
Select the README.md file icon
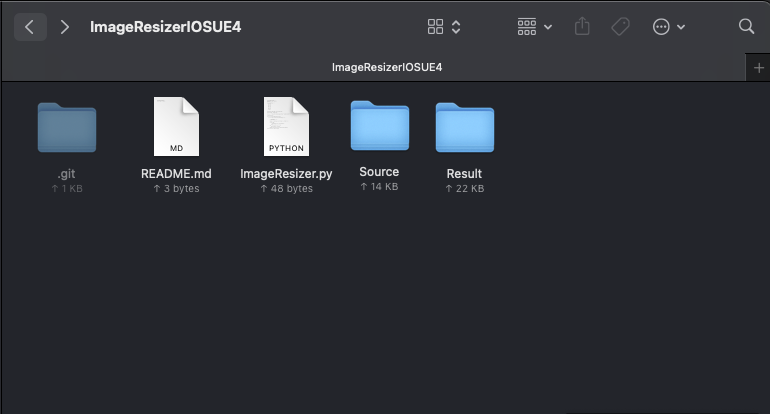click(176, 126)
